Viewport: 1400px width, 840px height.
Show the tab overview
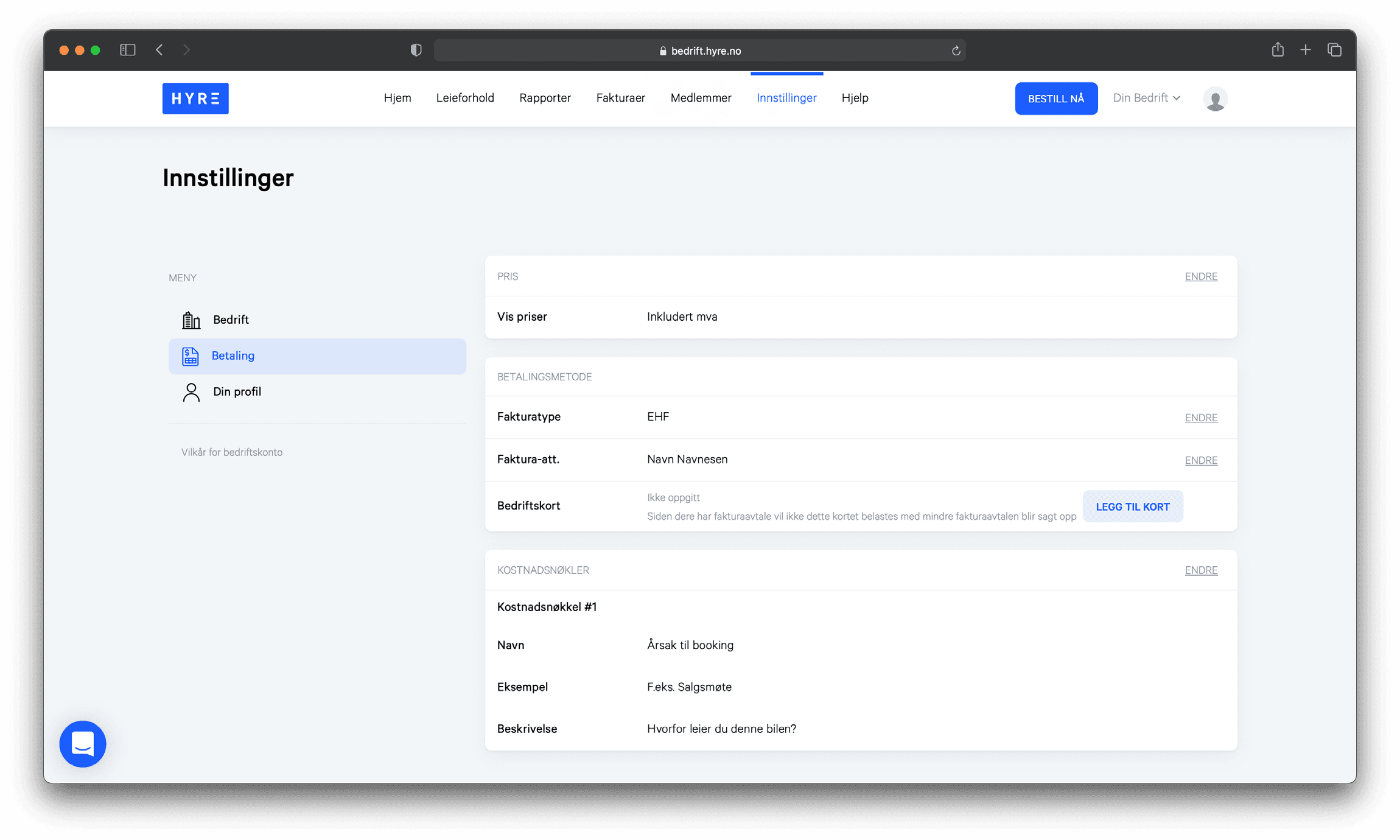click(1334, 50)
